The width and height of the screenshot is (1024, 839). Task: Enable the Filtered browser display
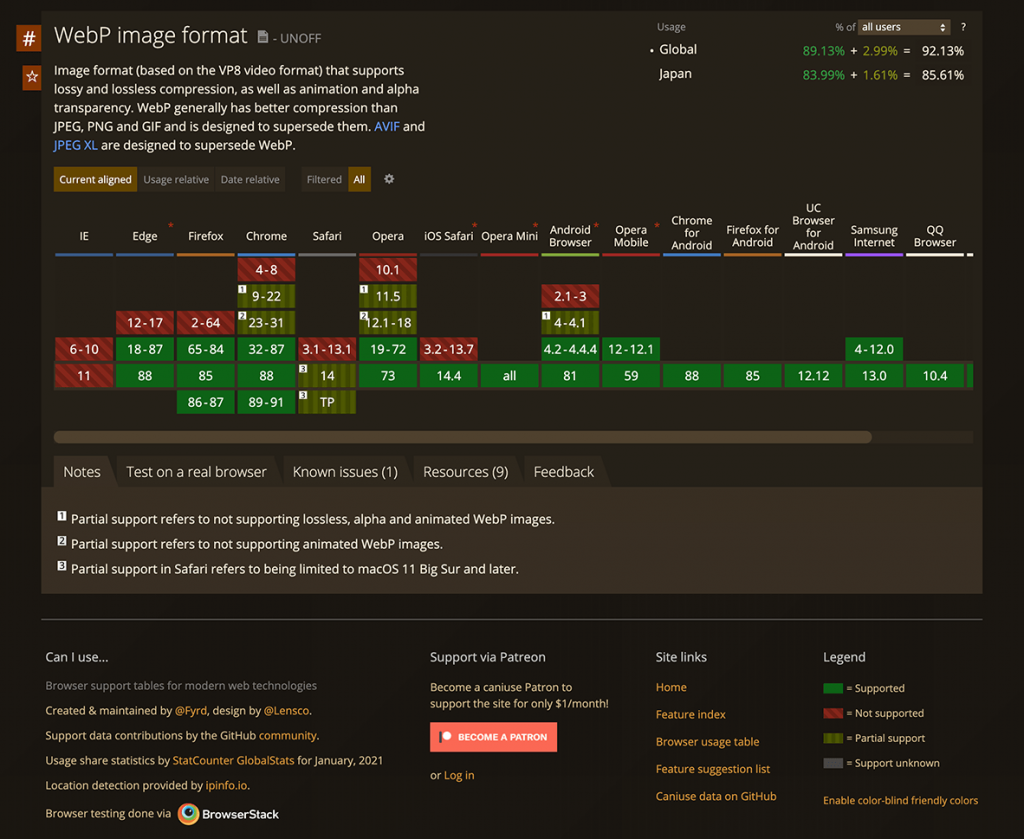click(322, 180)
